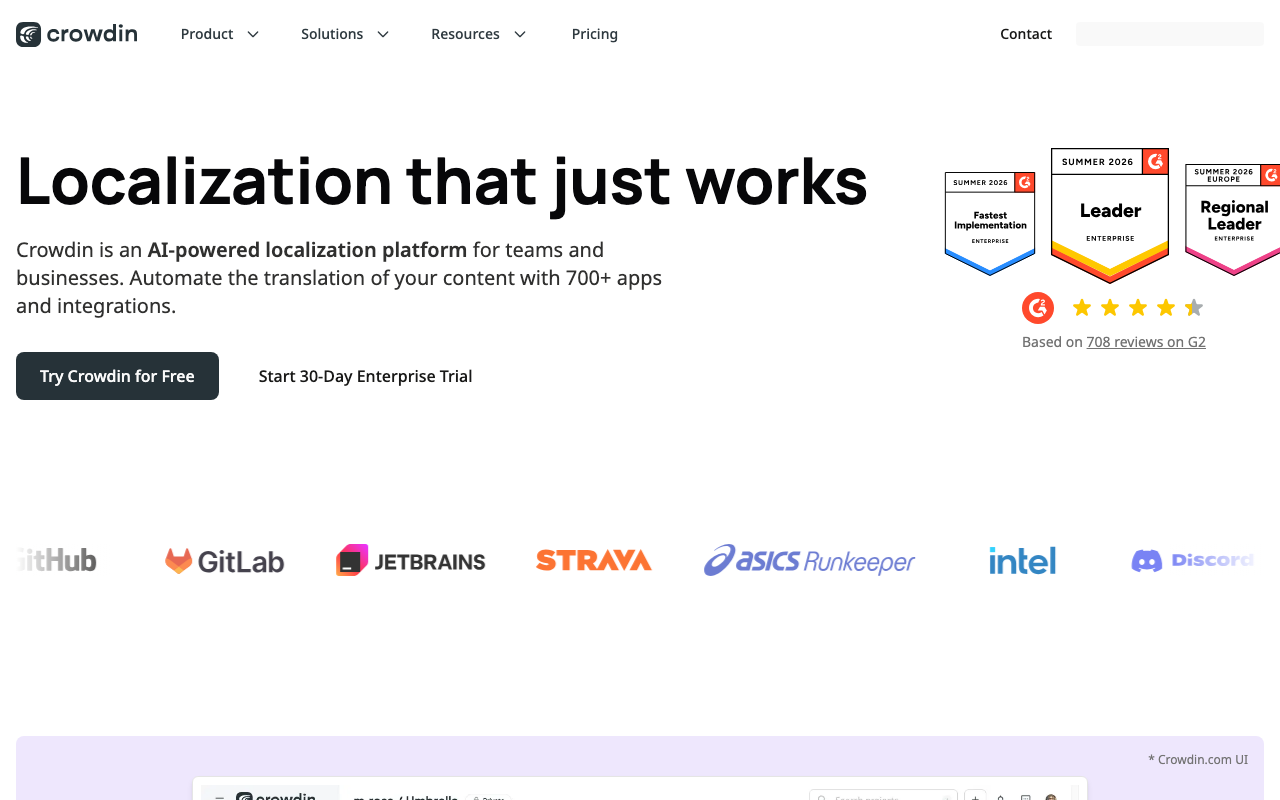This screenshot has height=800, width=1280.
Task: Open the 708 reviews on G2 link
Action: (x=1146, y=342)
